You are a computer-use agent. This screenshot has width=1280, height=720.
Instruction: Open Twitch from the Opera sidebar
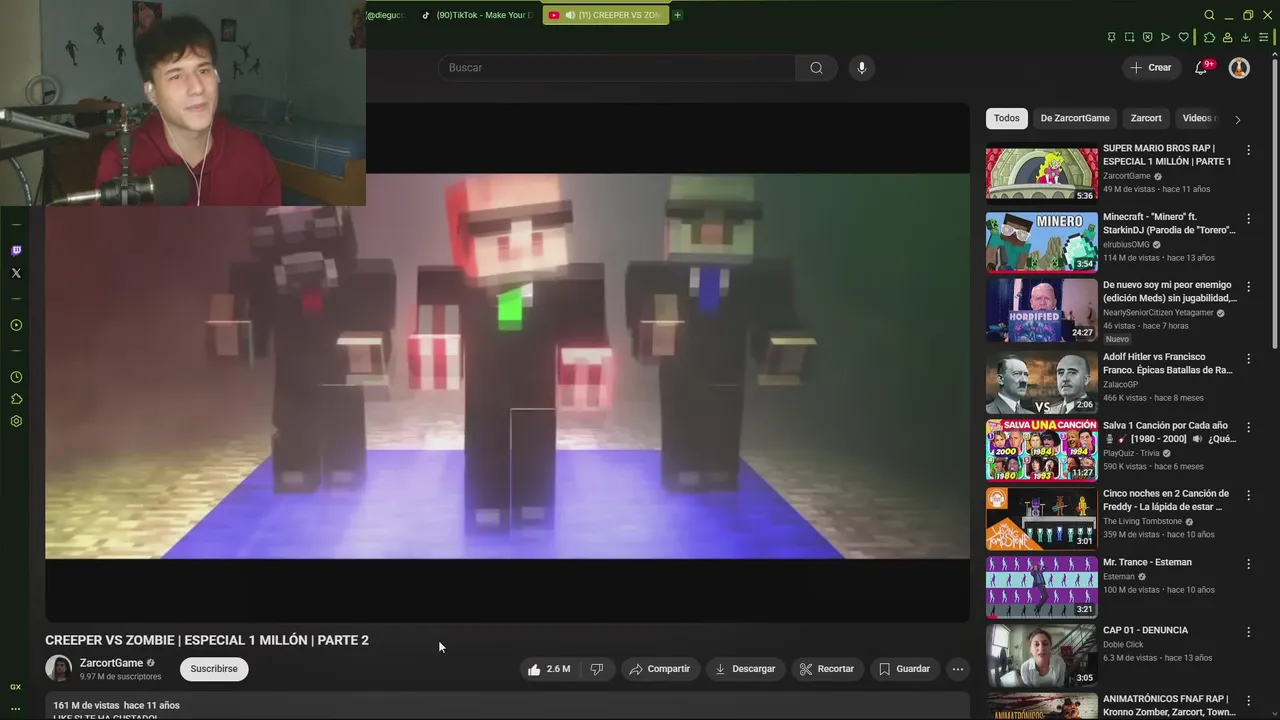pyautogui.click(x=16, y=251)
